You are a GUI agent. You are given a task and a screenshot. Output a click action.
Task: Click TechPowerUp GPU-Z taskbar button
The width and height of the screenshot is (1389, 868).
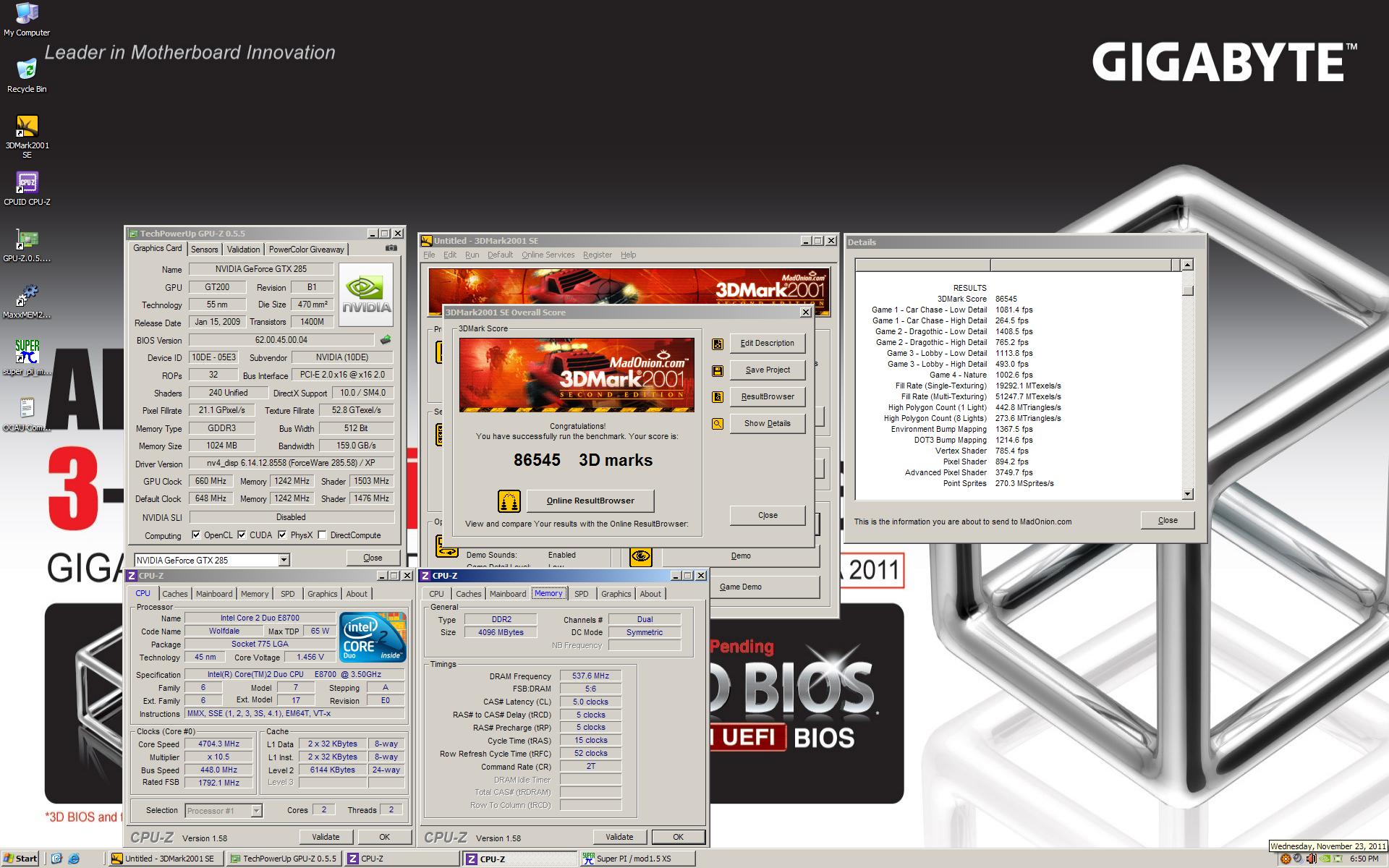tap(284, 859)
